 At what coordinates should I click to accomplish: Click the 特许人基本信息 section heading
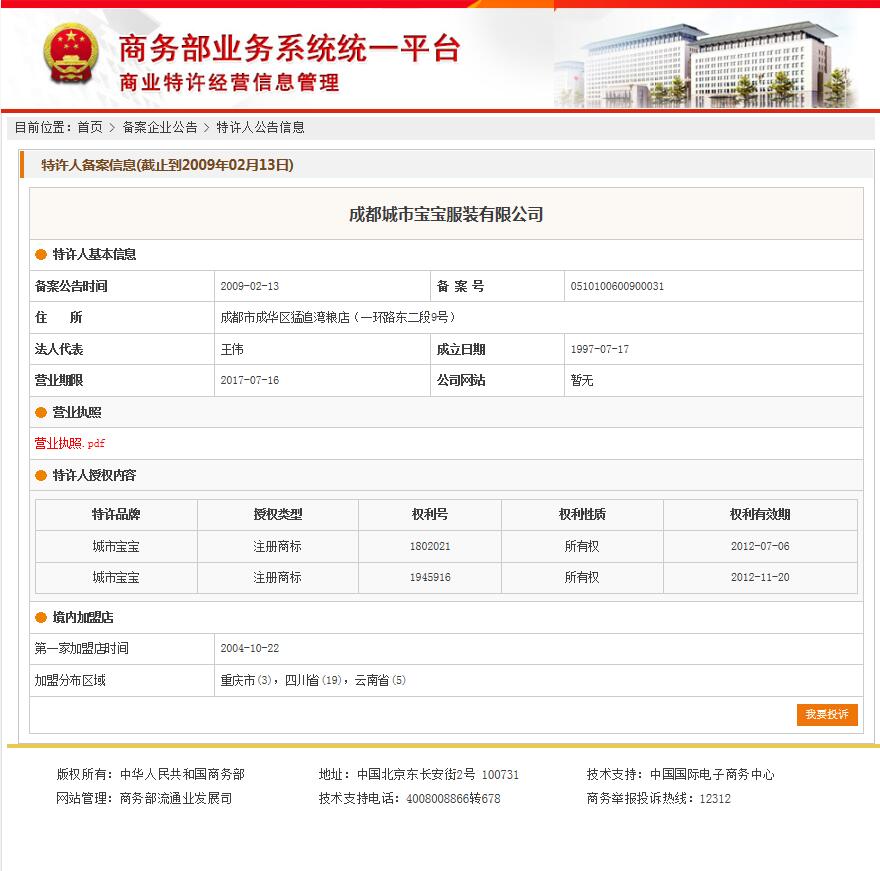point(94,255)
